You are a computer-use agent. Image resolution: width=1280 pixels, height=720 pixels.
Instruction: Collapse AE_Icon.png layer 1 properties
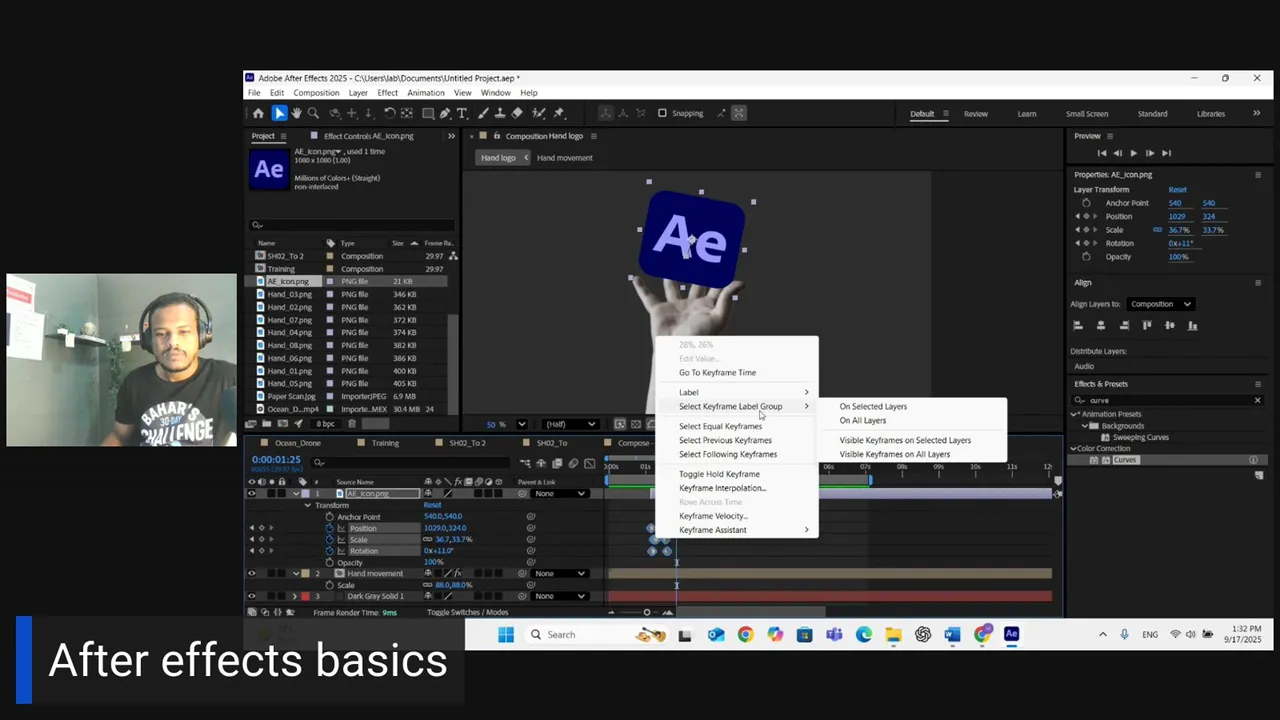[x=296, y=494]
